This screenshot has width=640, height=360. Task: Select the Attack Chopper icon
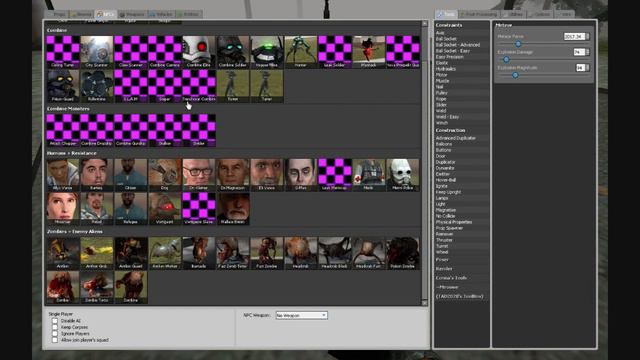[x=63, y=130]
